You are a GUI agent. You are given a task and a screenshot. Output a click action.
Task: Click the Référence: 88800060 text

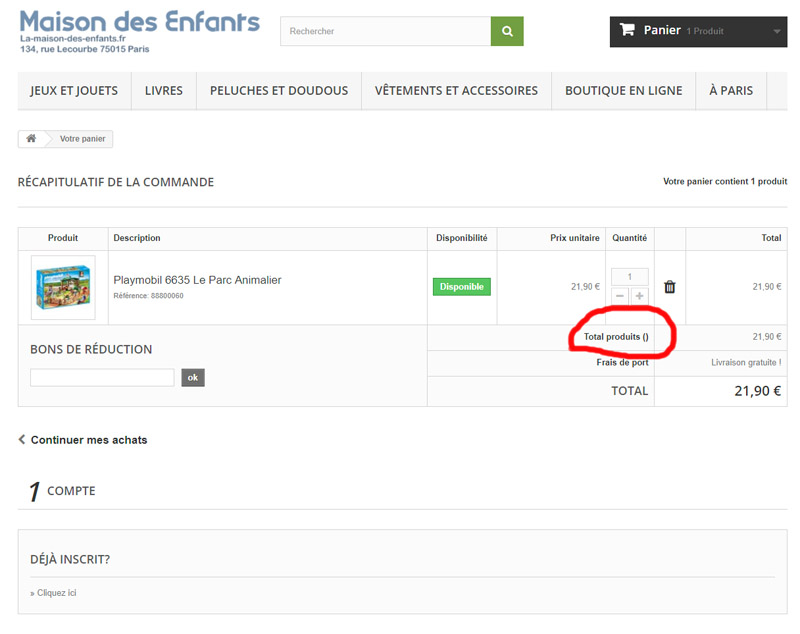(x=148, y=295)
